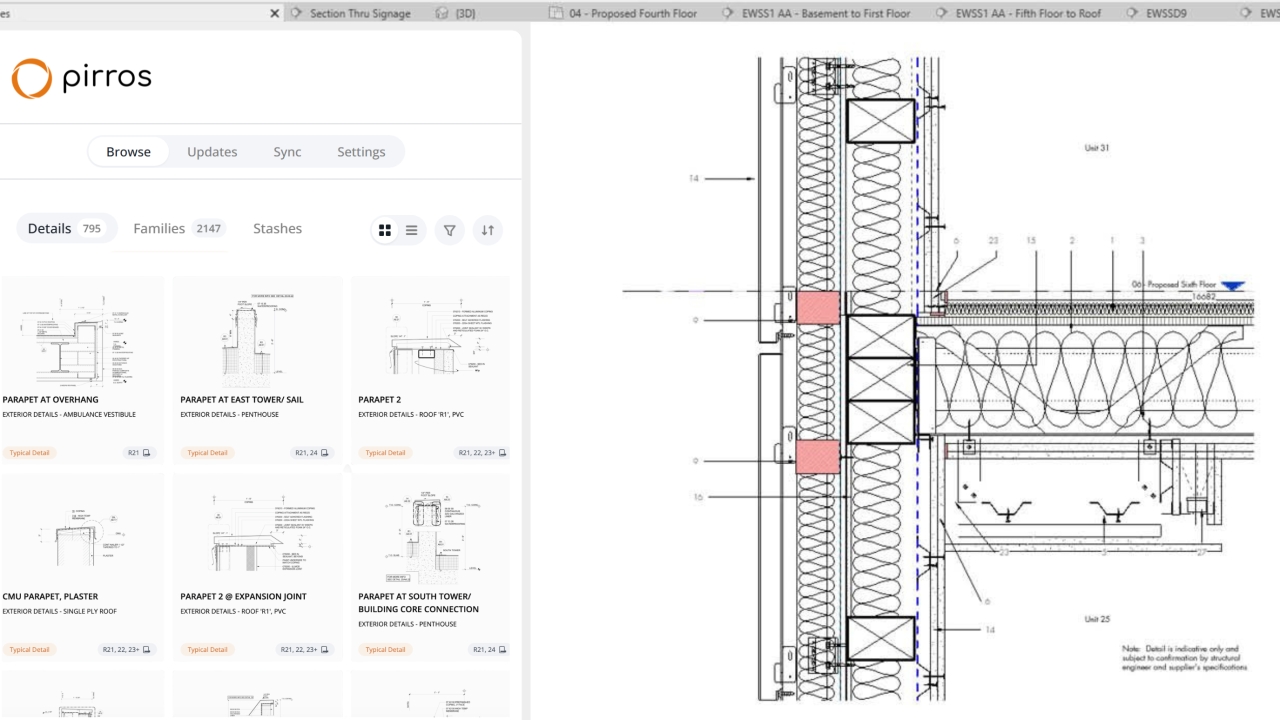This screenshot has height=720, width=1280.
Task: Click R21, 22, 23+ badge on CMU Parapet card
Action: click(x=127, y=650)
